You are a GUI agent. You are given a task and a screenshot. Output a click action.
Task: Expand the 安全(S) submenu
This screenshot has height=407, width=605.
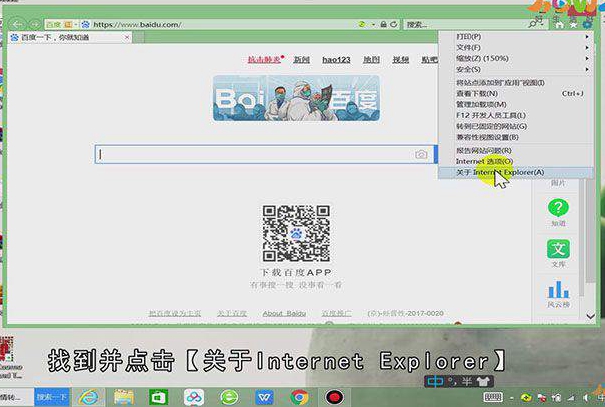point(516,69)
